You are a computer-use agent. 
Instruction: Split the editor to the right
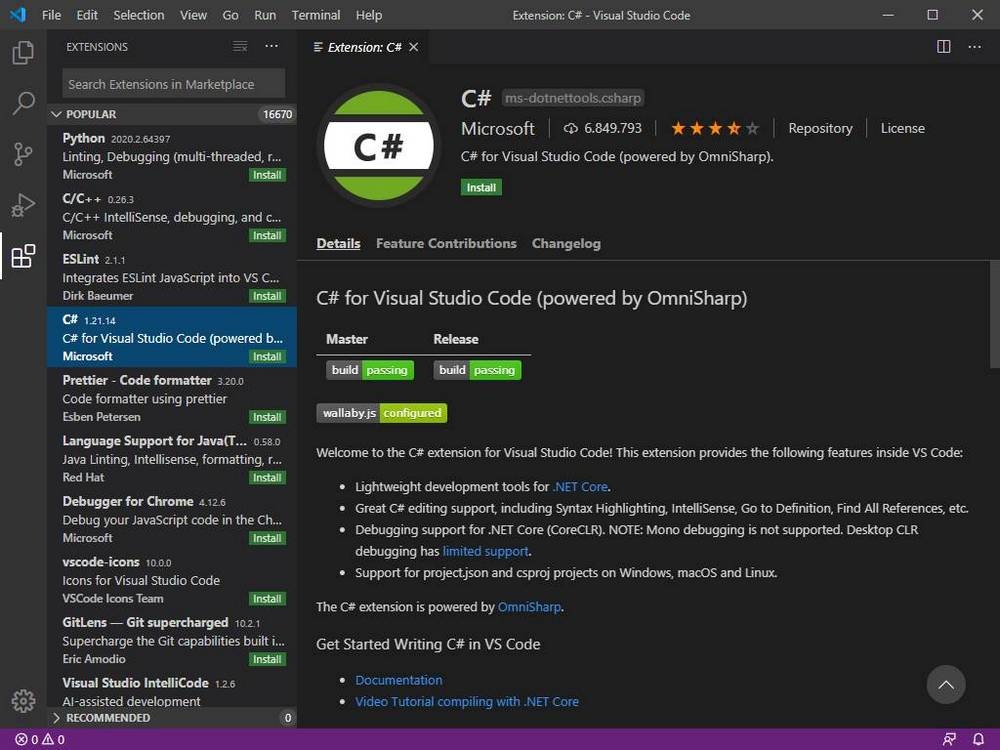click(x=943, y=47)
